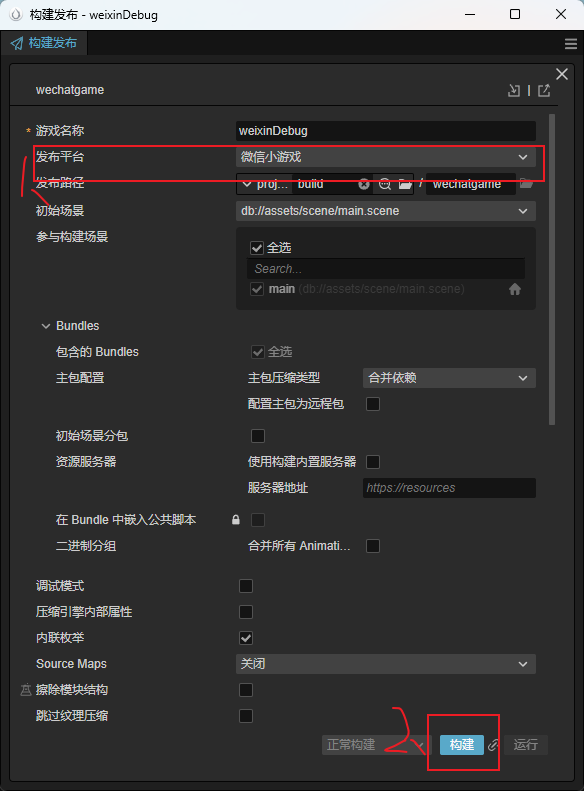Click the magnifier icon in build path
584x791 pixels.
coord(385,184)
